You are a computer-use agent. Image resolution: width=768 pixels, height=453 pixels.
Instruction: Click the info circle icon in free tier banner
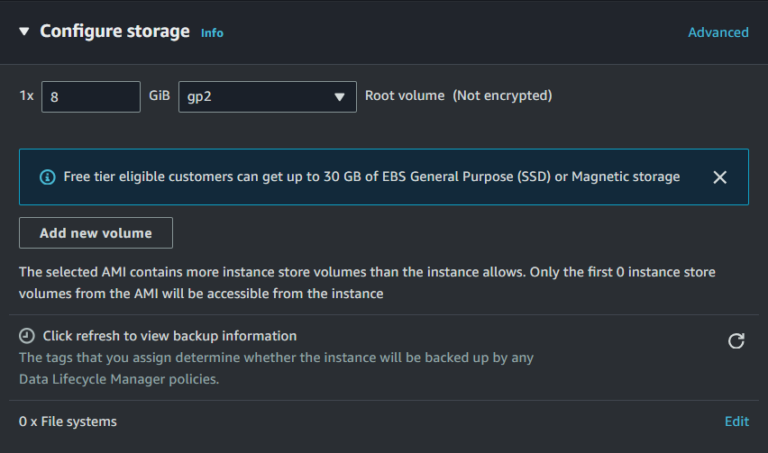[48, 177]
